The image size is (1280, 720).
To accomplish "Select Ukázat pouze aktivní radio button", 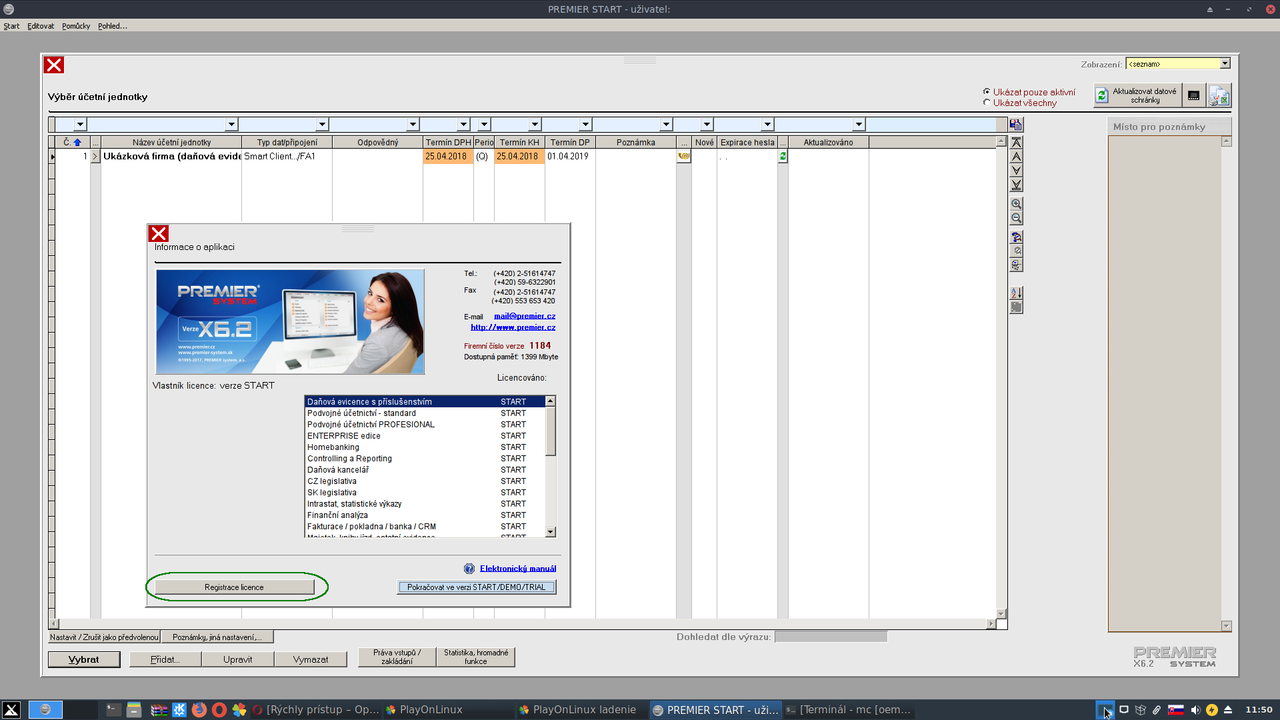I will pyautogui.click(x=987, y=91).
